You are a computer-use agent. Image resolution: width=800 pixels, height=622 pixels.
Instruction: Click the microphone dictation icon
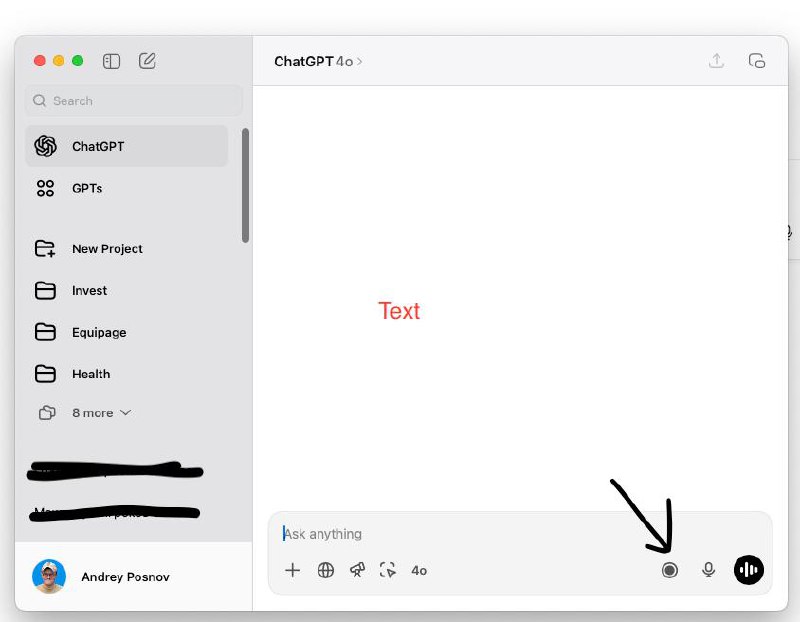[708, 570]
